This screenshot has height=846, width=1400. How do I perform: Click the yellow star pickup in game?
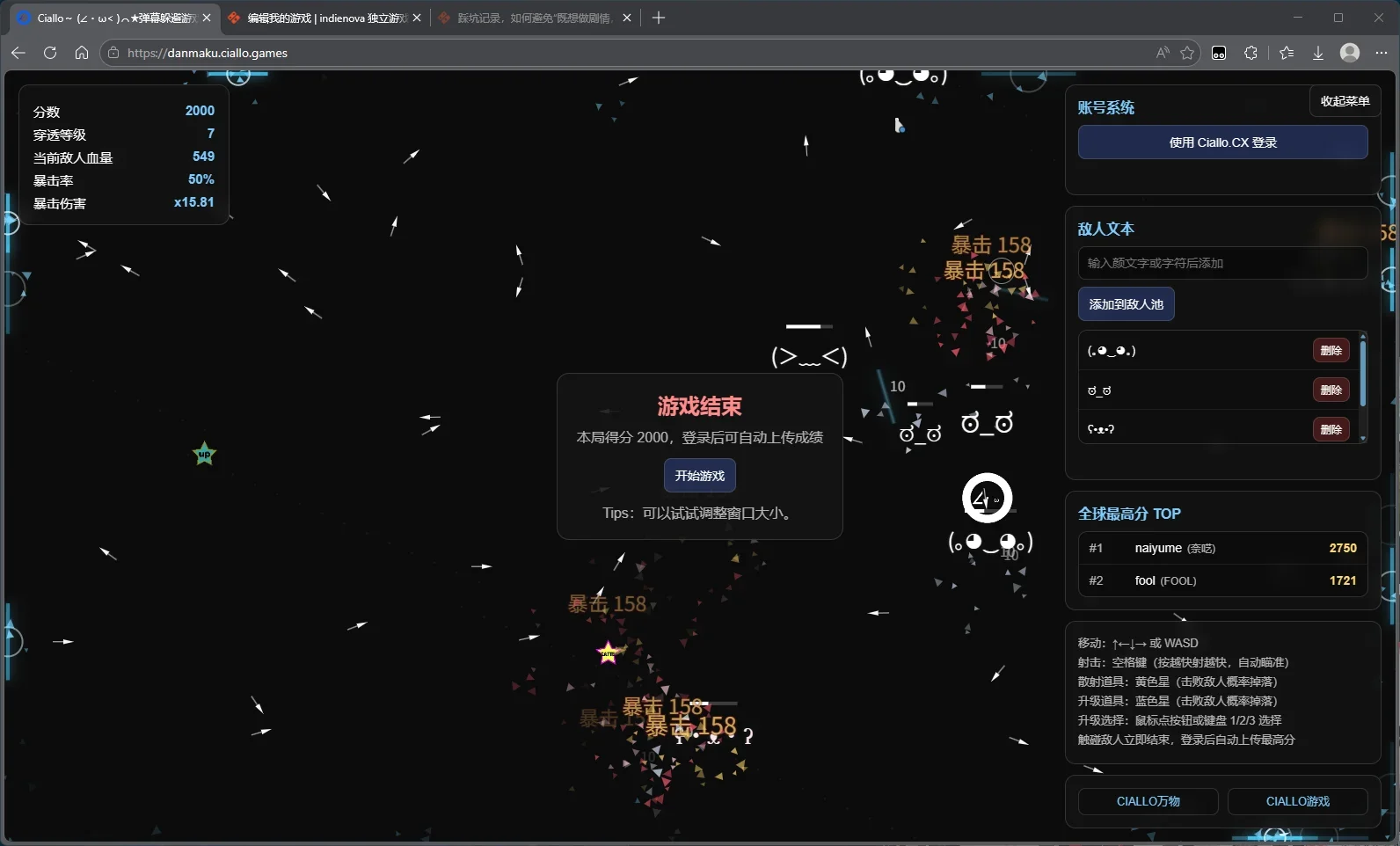pyautogui.click(x=608, y=653)
